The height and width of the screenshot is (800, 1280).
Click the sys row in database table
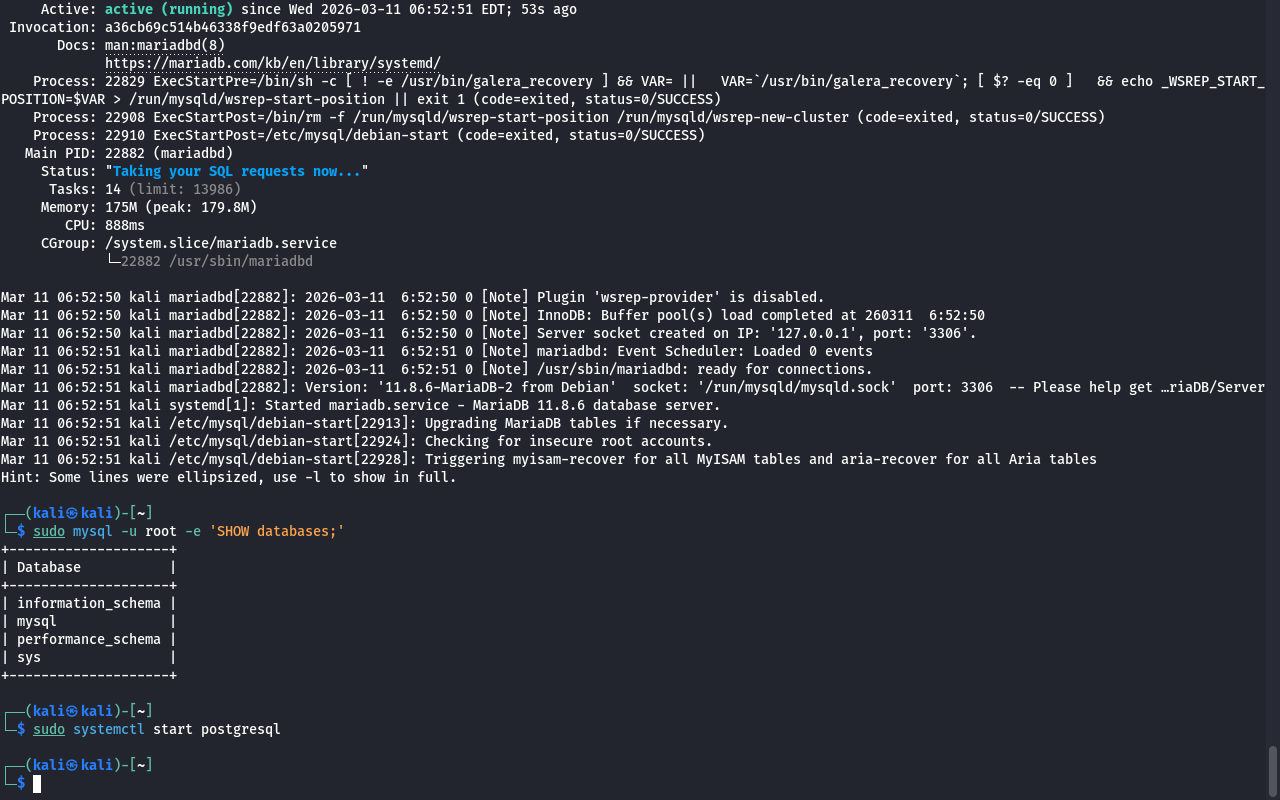(29, 657)
